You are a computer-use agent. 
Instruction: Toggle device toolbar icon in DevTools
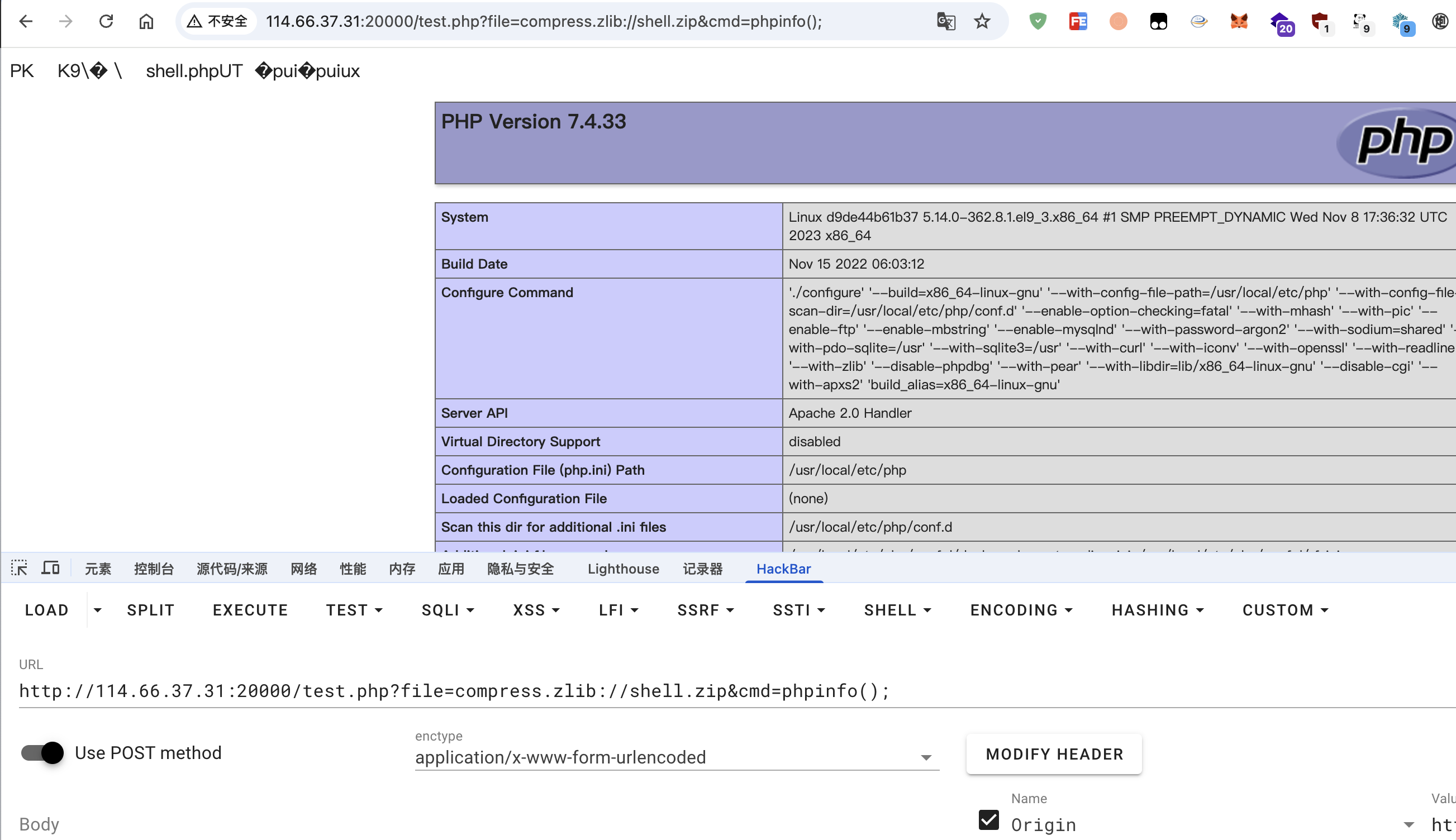(51, 568)
